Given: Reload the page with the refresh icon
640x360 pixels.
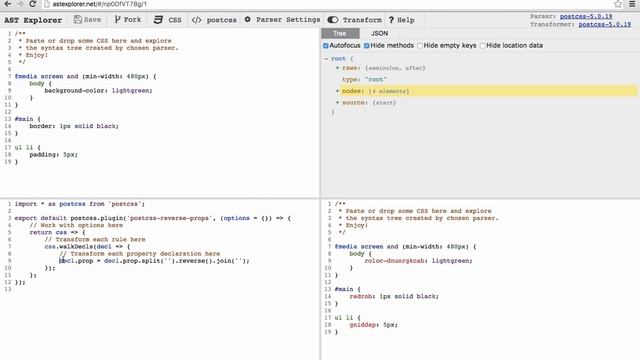Looking at the screenshot, I should (33, 4).
